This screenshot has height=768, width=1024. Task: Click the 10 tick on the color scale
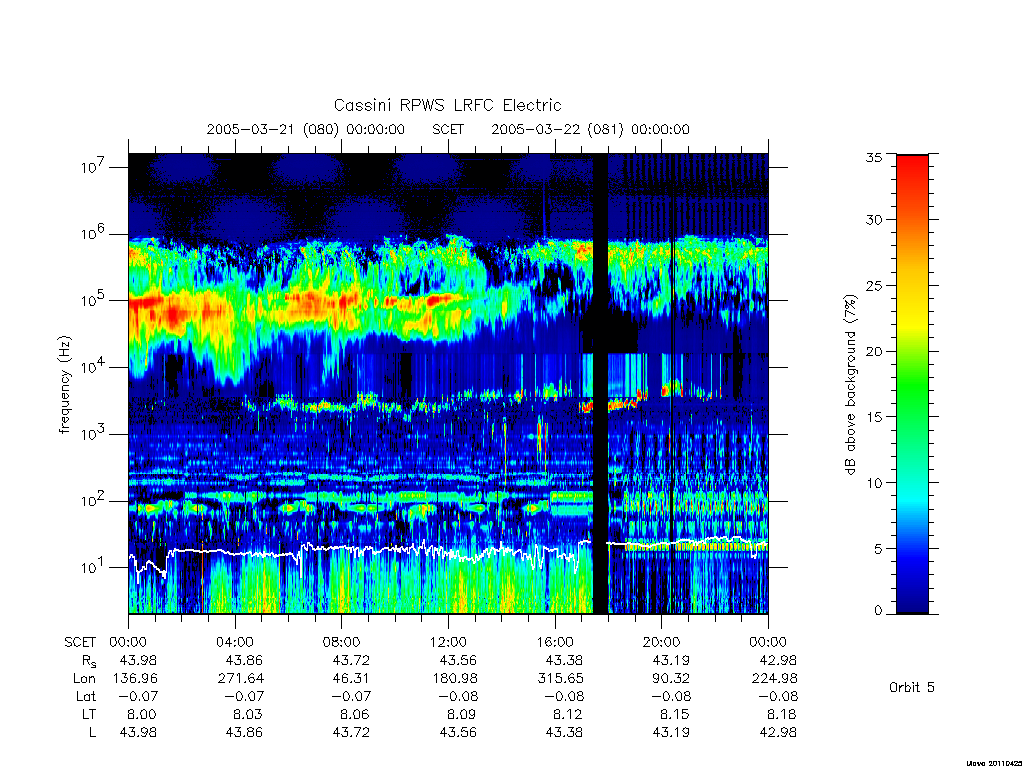874,483
